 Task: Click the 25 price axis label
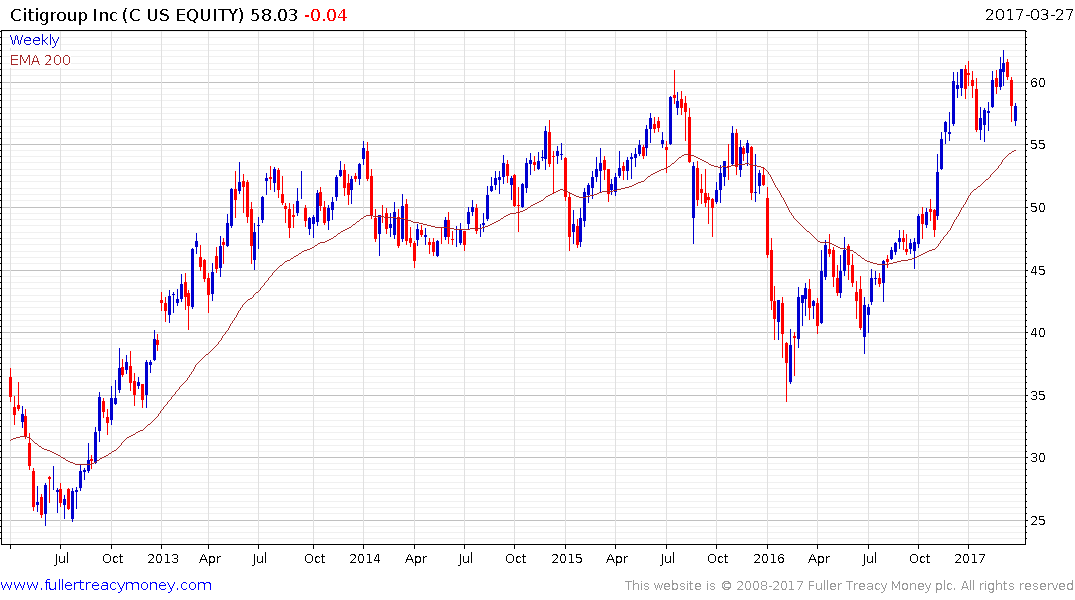pyautogui.click(x=1038, y=520)
